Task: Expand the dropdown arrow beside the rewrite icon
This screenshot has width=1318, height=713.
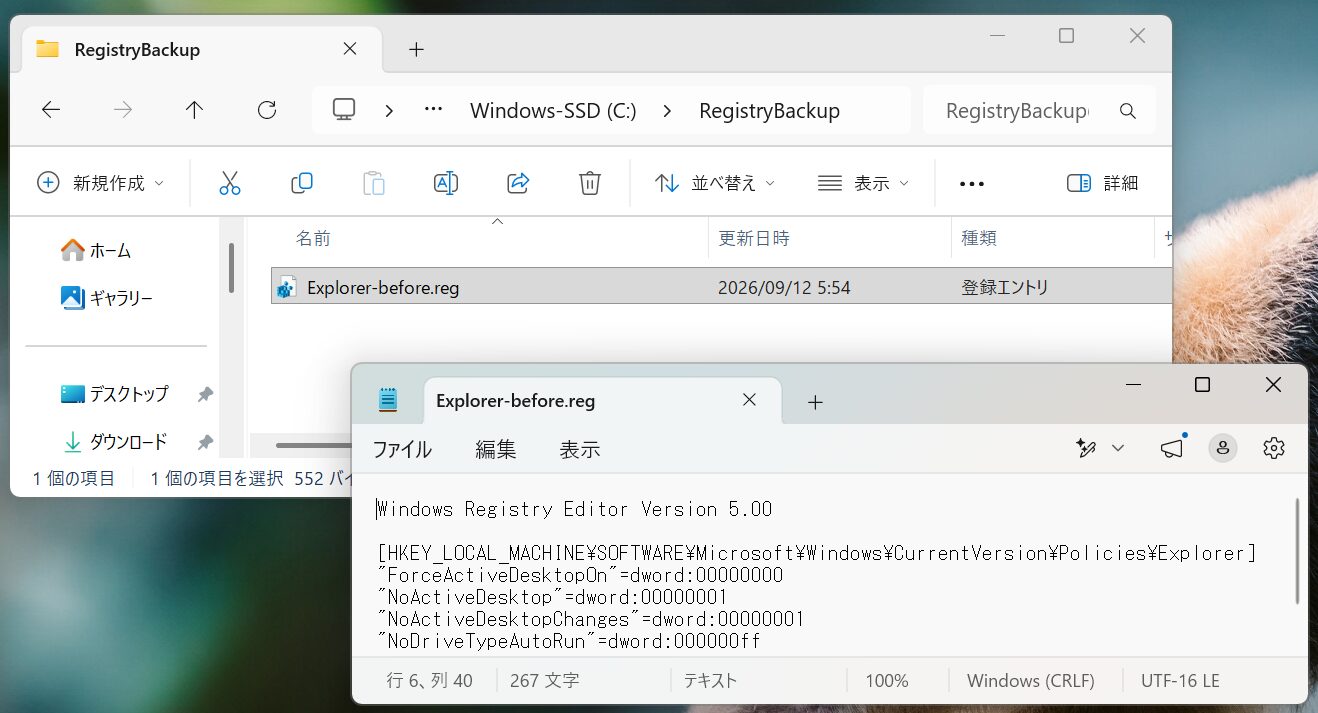Action: (x=1118, y=448)
